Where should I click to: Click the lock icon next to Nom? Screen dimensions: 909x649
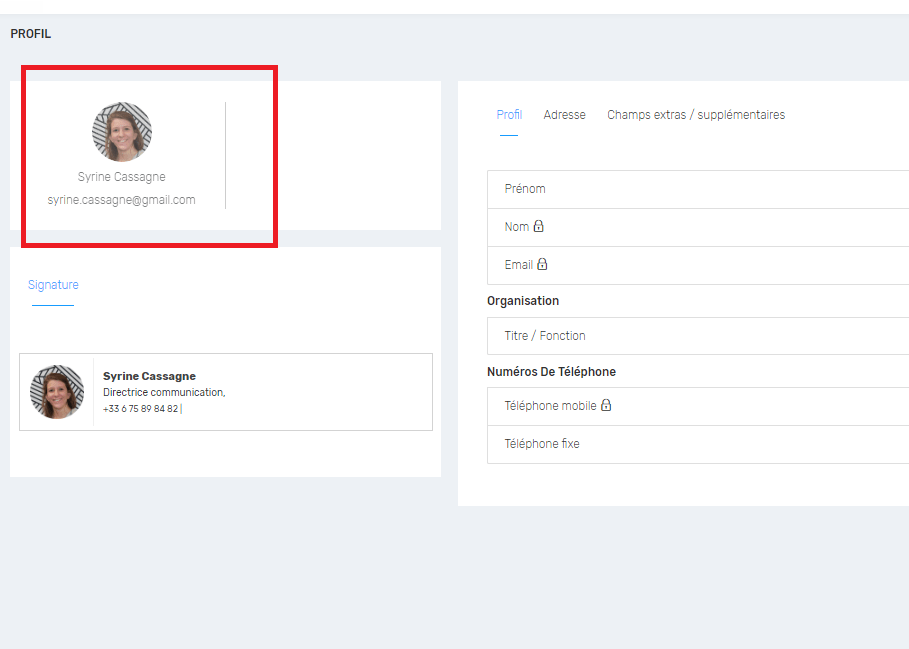point(539,226)
